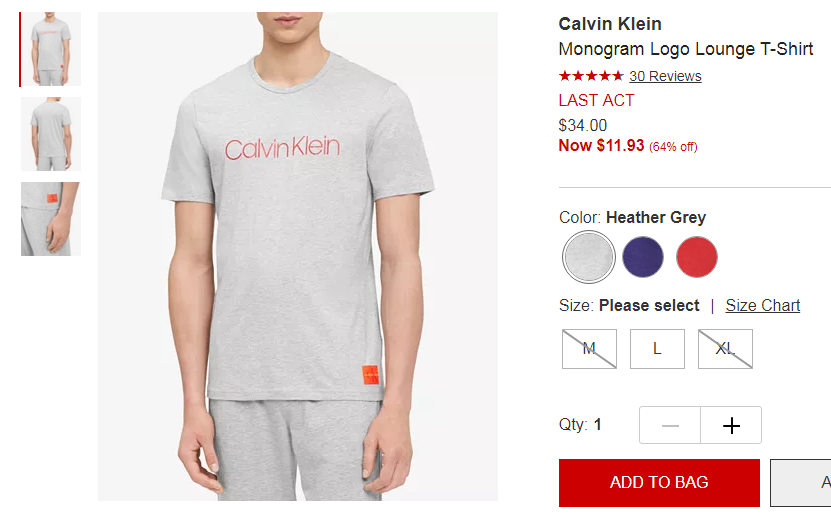
Task: Select the front view thumbnail
Action: point(51,49)
